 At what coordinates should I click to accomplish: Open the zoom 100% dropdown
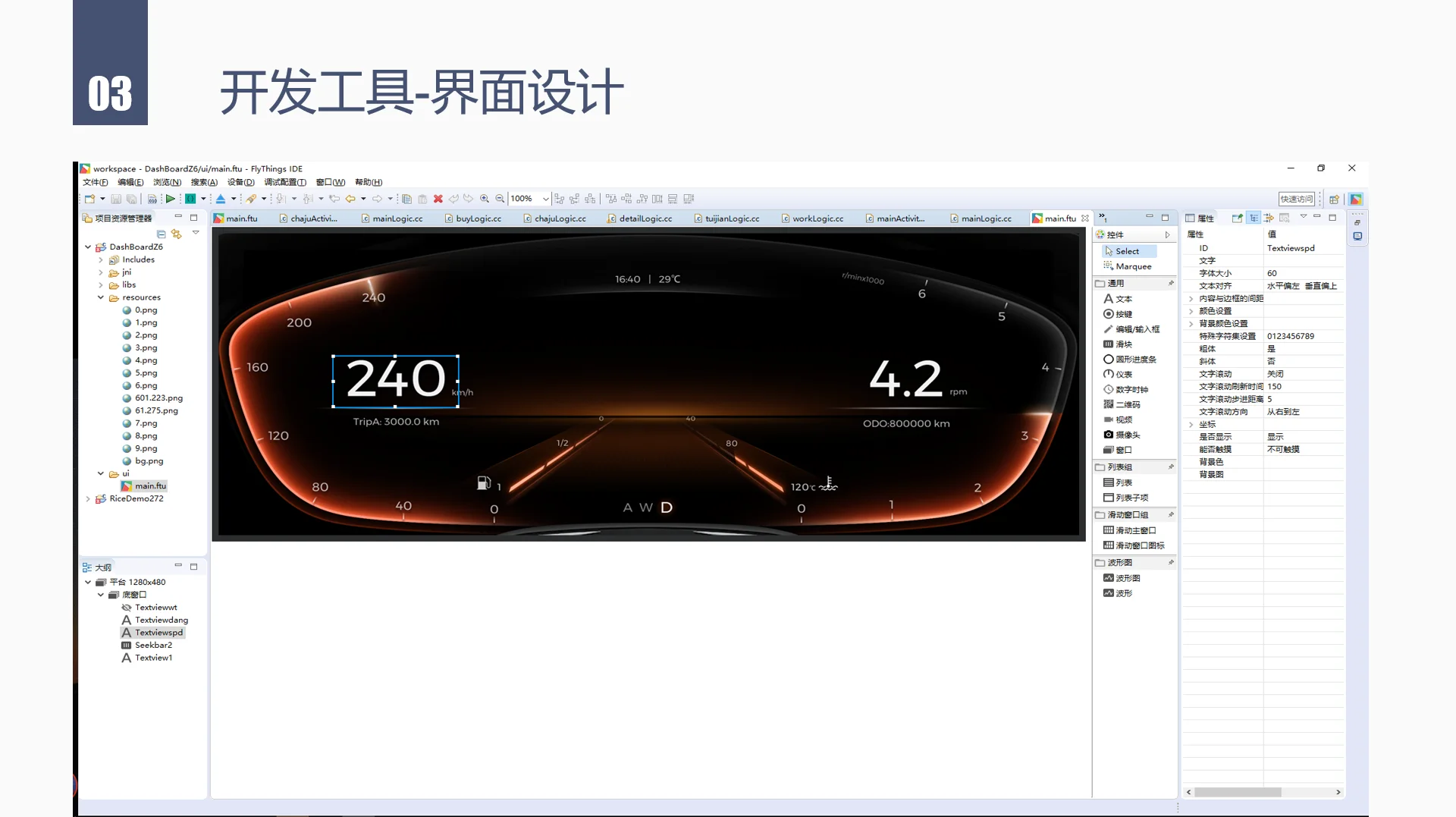[545, 199]
